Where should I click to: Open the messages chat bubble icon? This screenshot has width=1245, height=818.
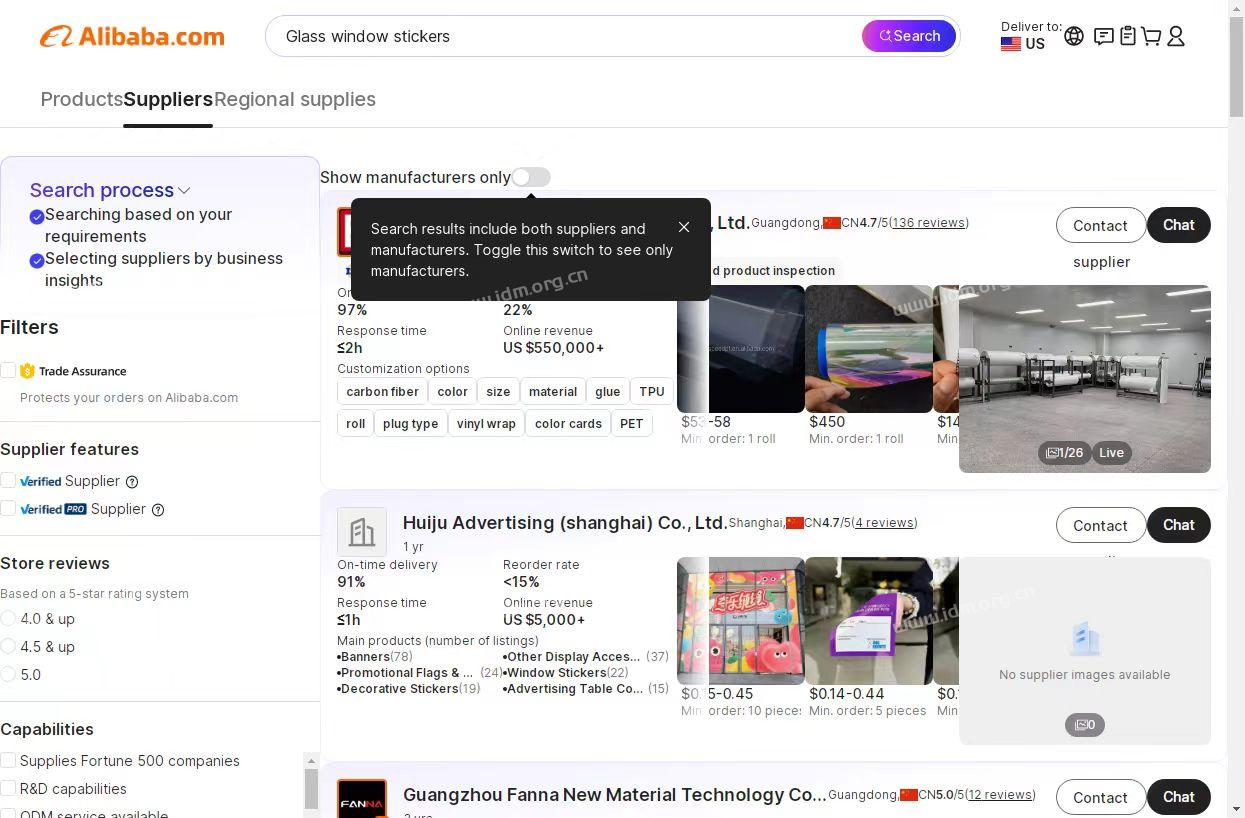(x=1103, y=36)
